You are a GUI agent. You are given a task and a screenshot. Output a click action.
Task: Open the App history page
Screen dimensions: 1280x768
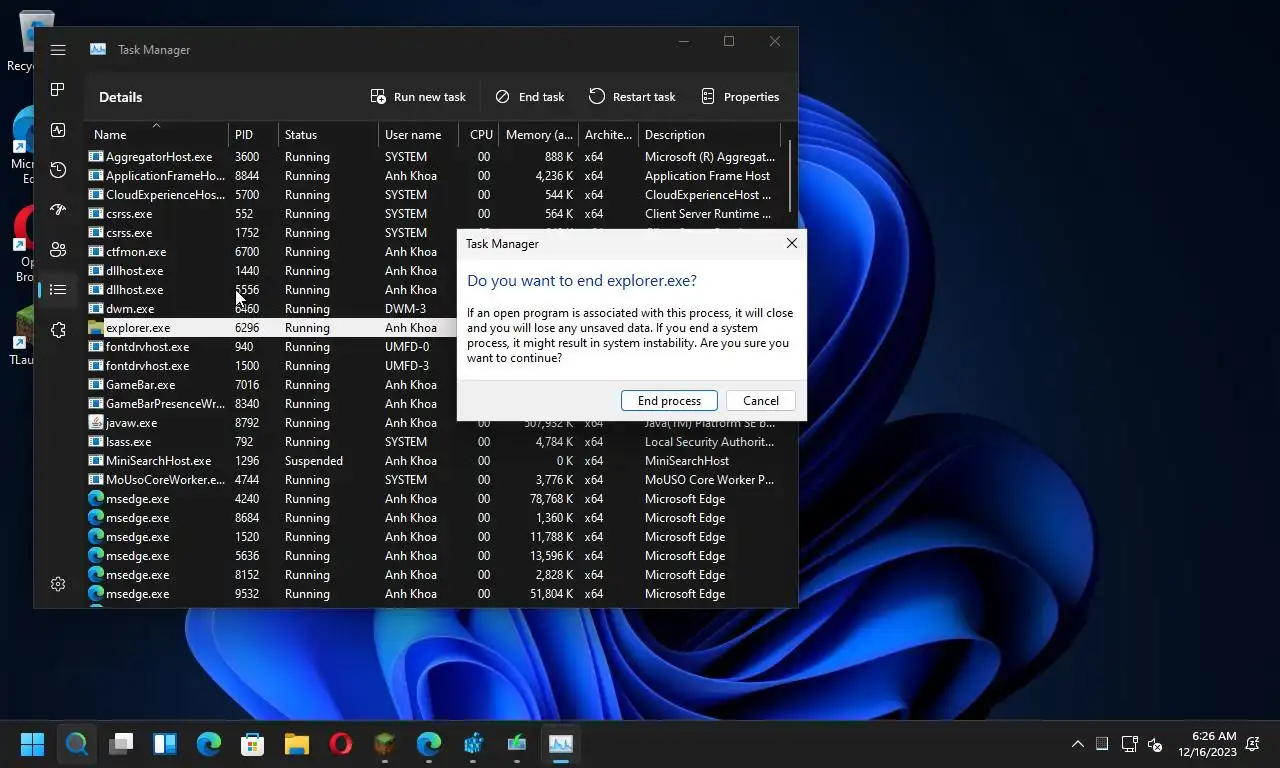(x=58, y=170)
